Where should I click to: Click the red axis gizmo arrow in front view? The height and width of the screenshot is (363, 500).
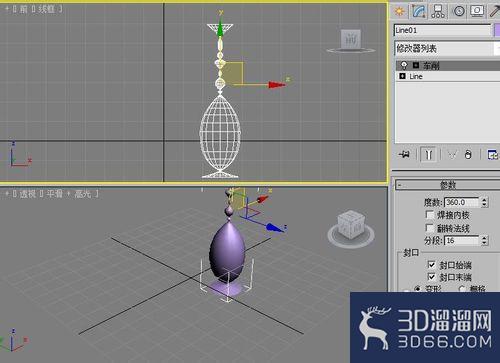(x=277, y=85)
